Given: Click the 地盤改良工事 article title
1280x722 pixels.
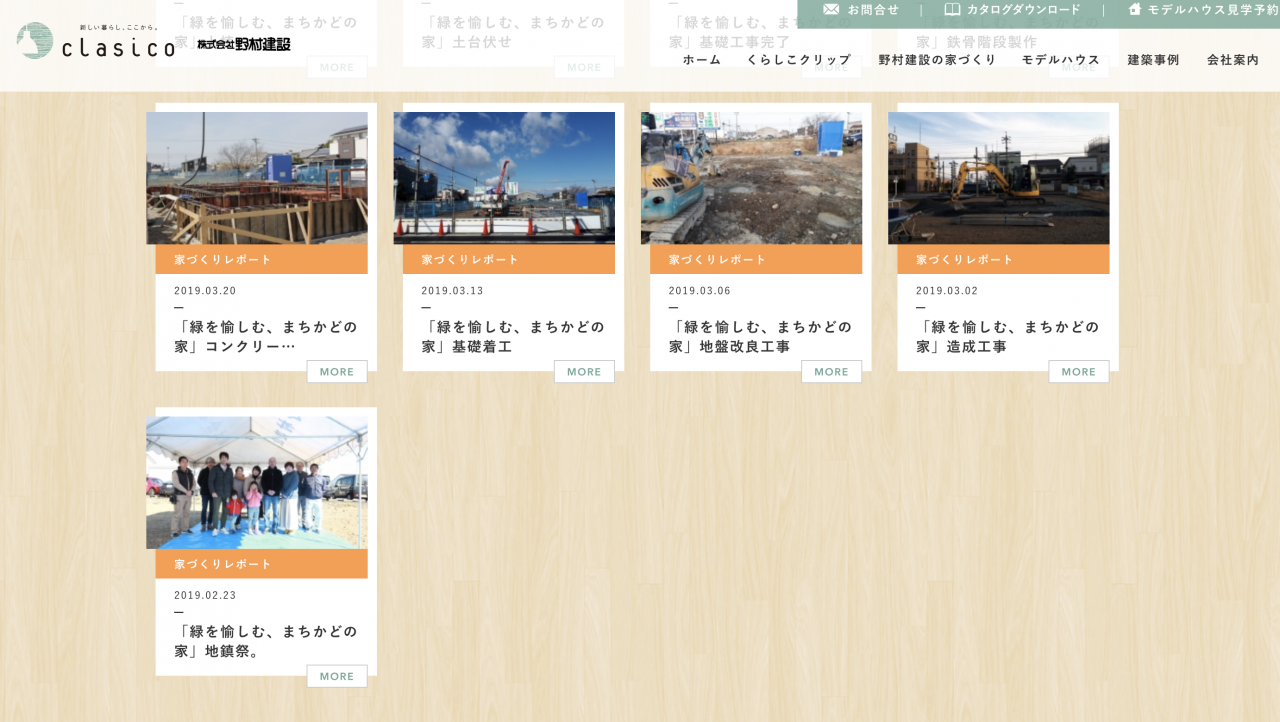Looking at the screenshot, I should 760,337.
